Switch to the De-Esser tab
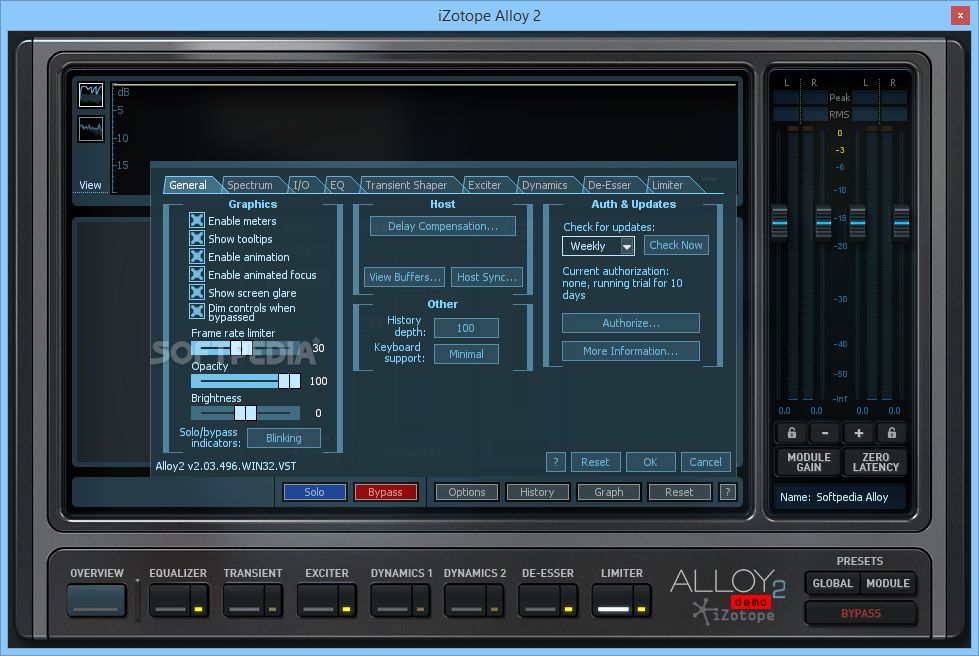979x656 pixels. pyautogui.click(x=609, y=185)
